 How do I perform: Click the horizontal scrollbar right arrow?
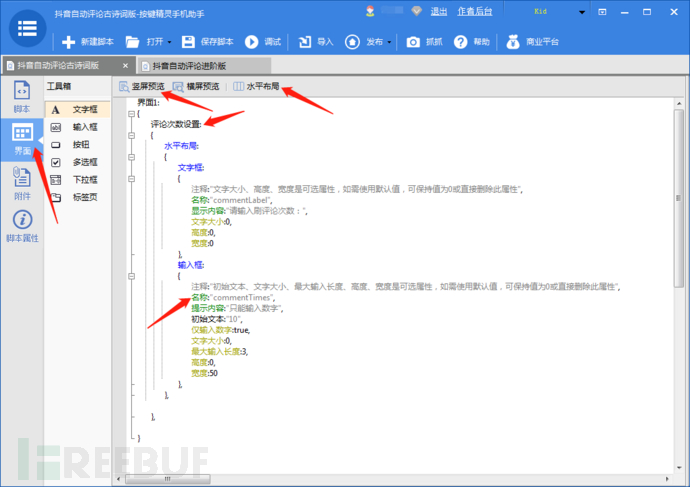[668, 479]
